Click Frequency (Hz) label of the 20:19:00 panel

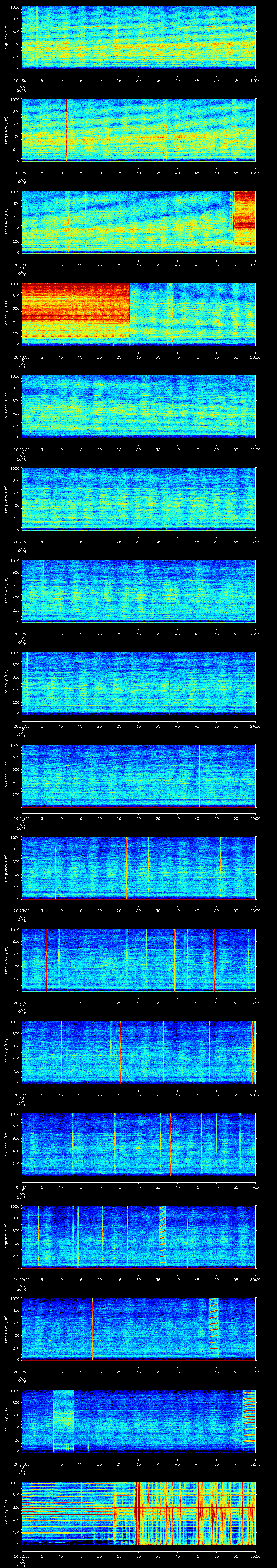[6, 314]
